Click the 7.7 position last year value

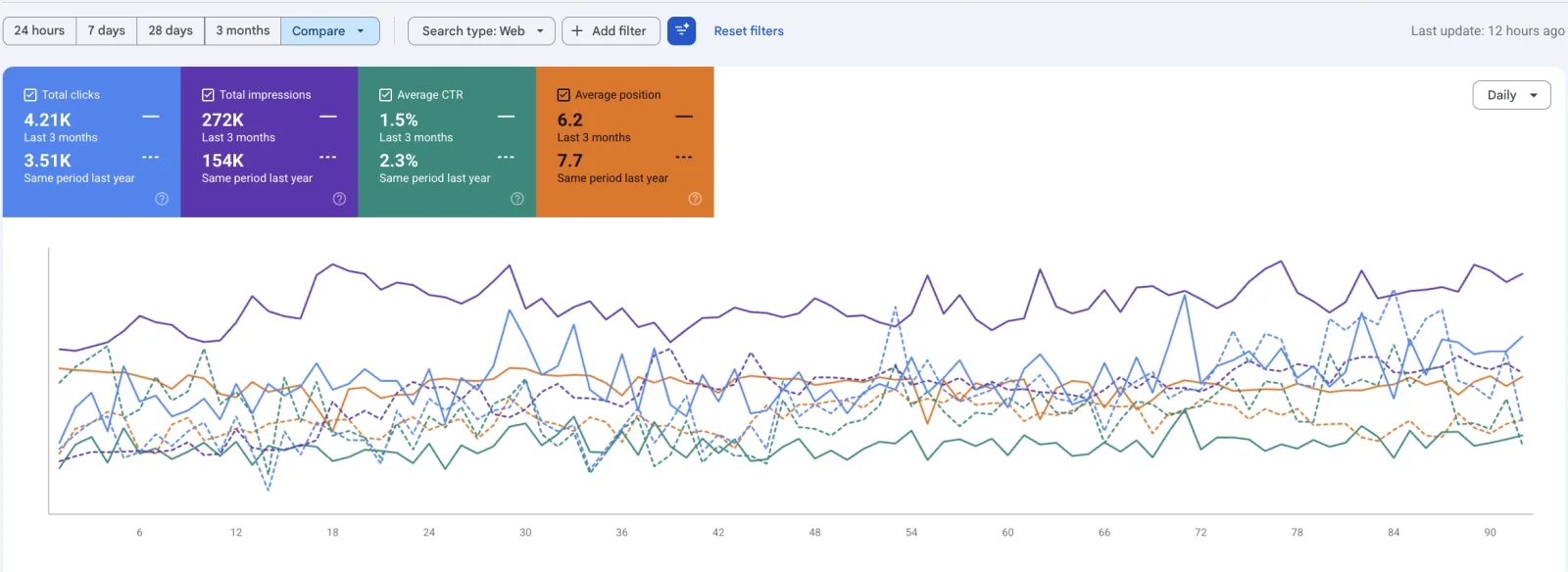coord(570,161)
